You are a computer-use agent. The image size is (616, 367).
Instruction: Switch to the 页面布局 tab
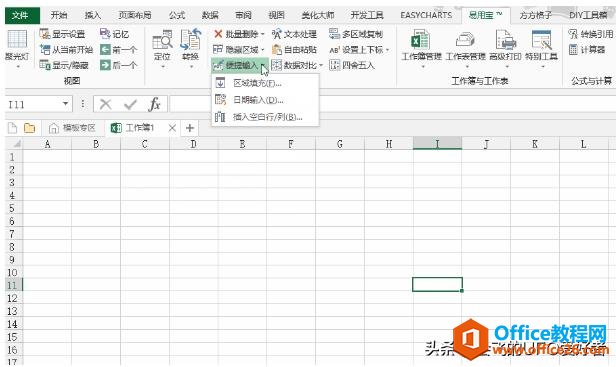click(135, 15)
